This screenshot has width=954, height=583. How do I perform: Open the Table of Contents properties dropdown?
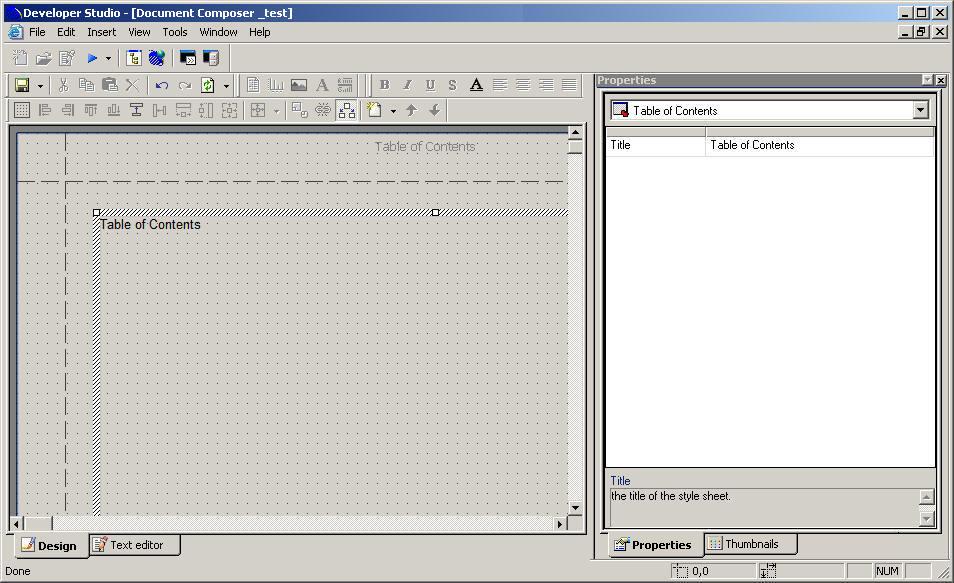point(921,110)
